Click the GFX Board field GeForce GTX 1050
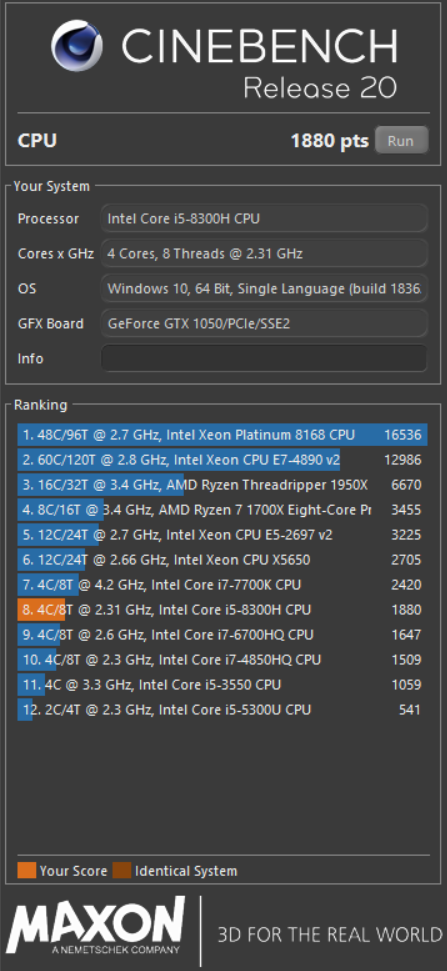The image size is (447, 971). [x=264, y=323]
